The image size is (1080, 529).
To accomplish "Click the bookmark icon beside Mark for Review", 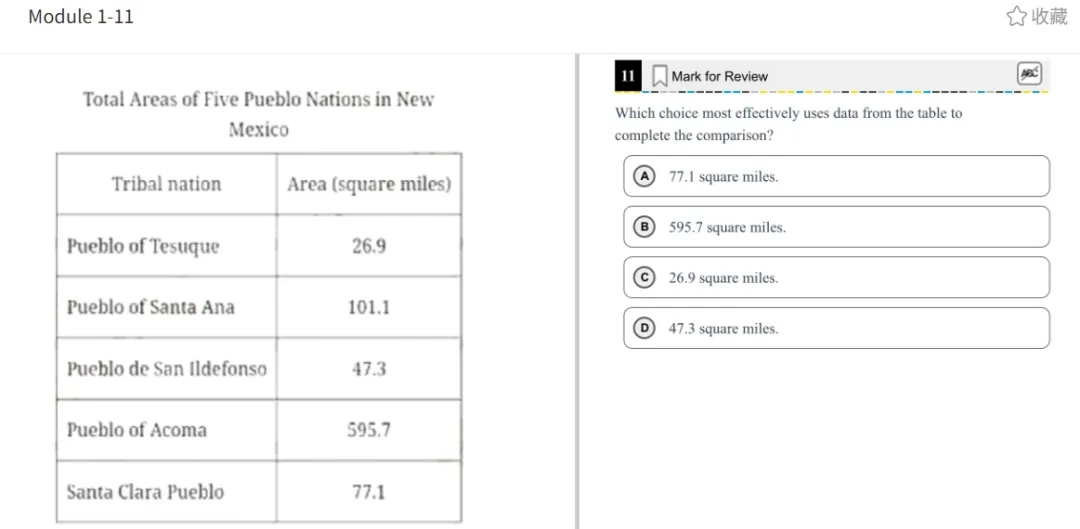I will coord(660,76).
